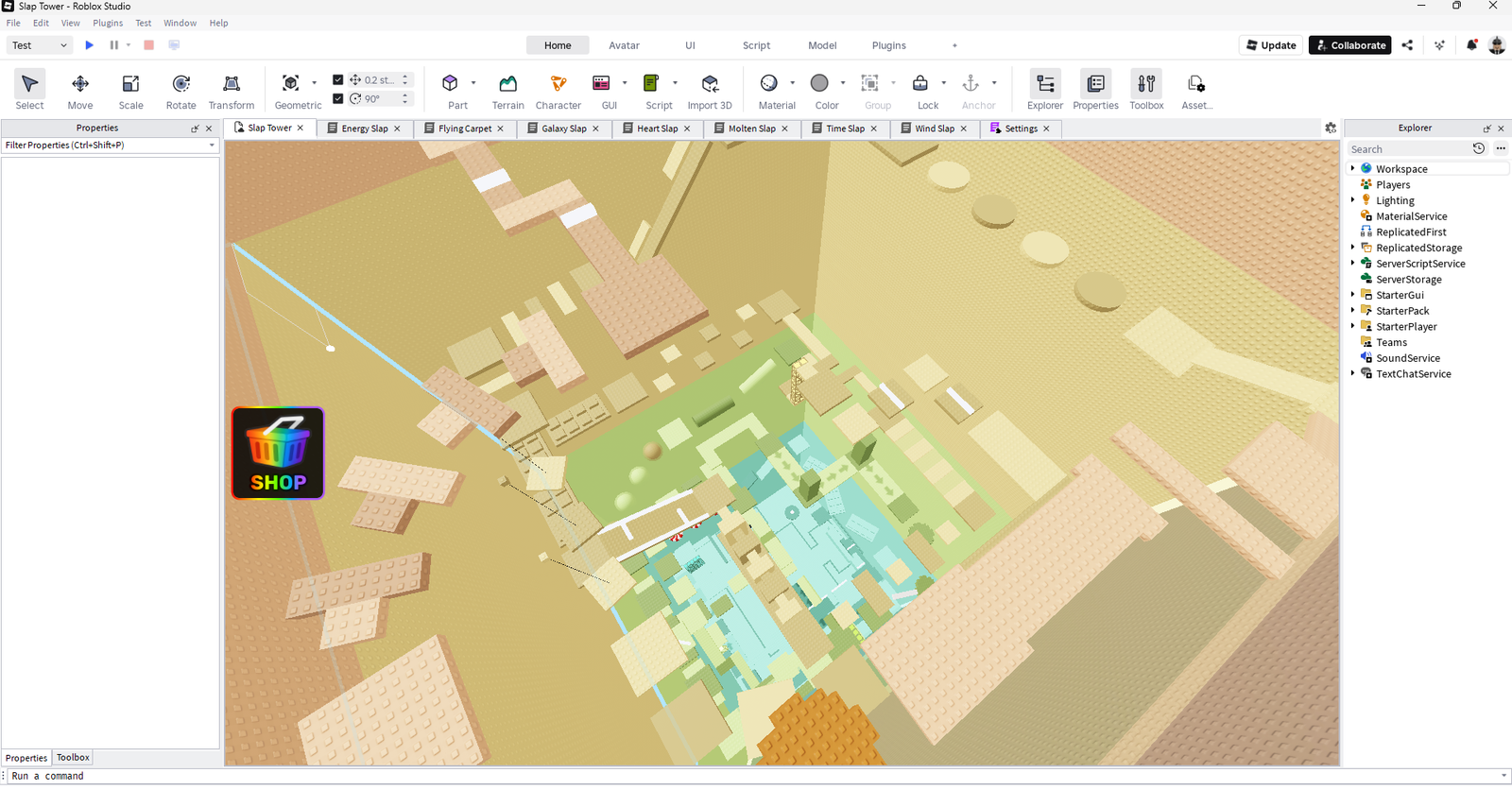Open the Color picker swatch

[x=819, y=83]
